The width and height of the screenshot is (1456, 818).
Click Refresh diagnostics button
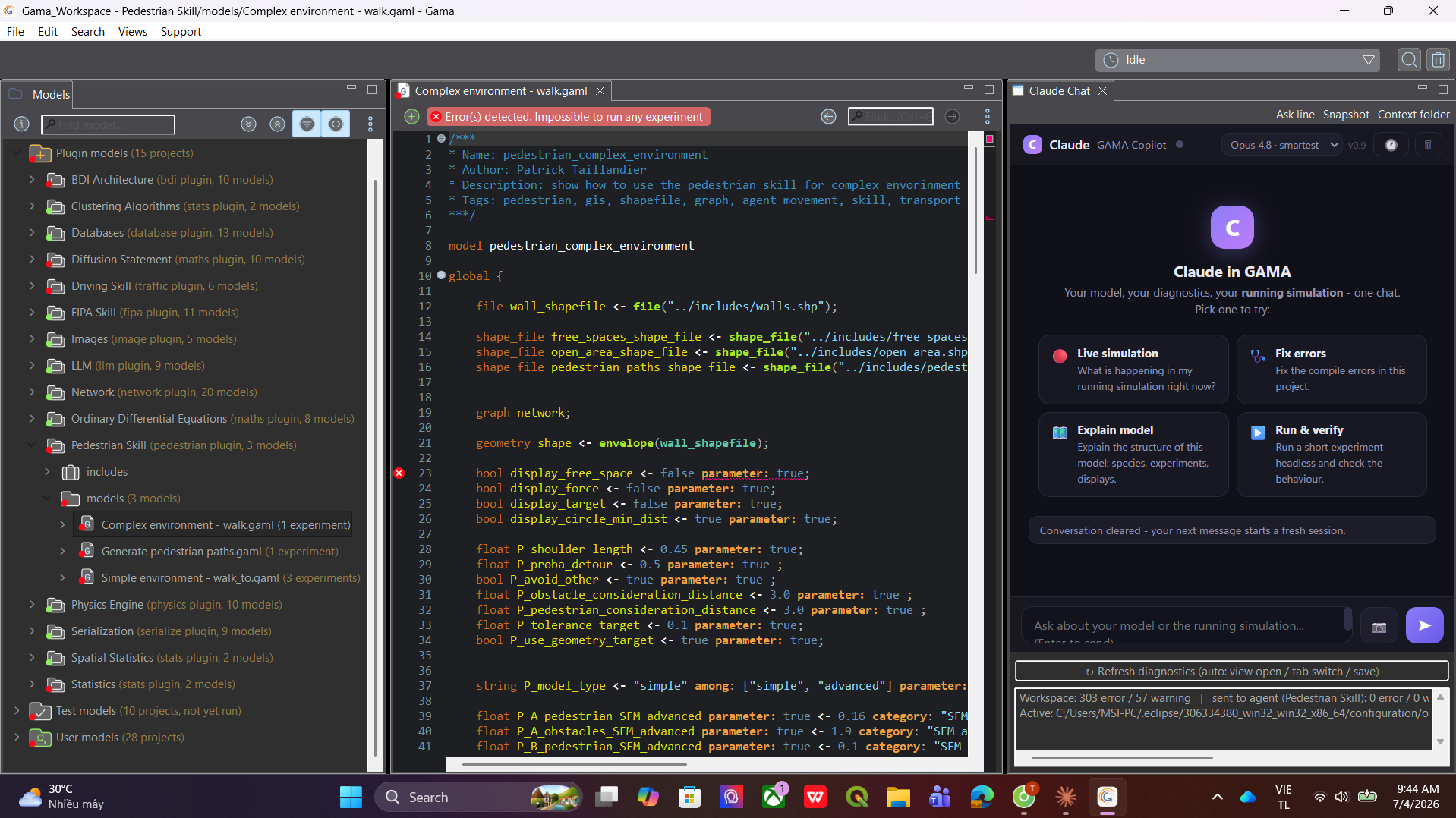tap(1231, 672)
